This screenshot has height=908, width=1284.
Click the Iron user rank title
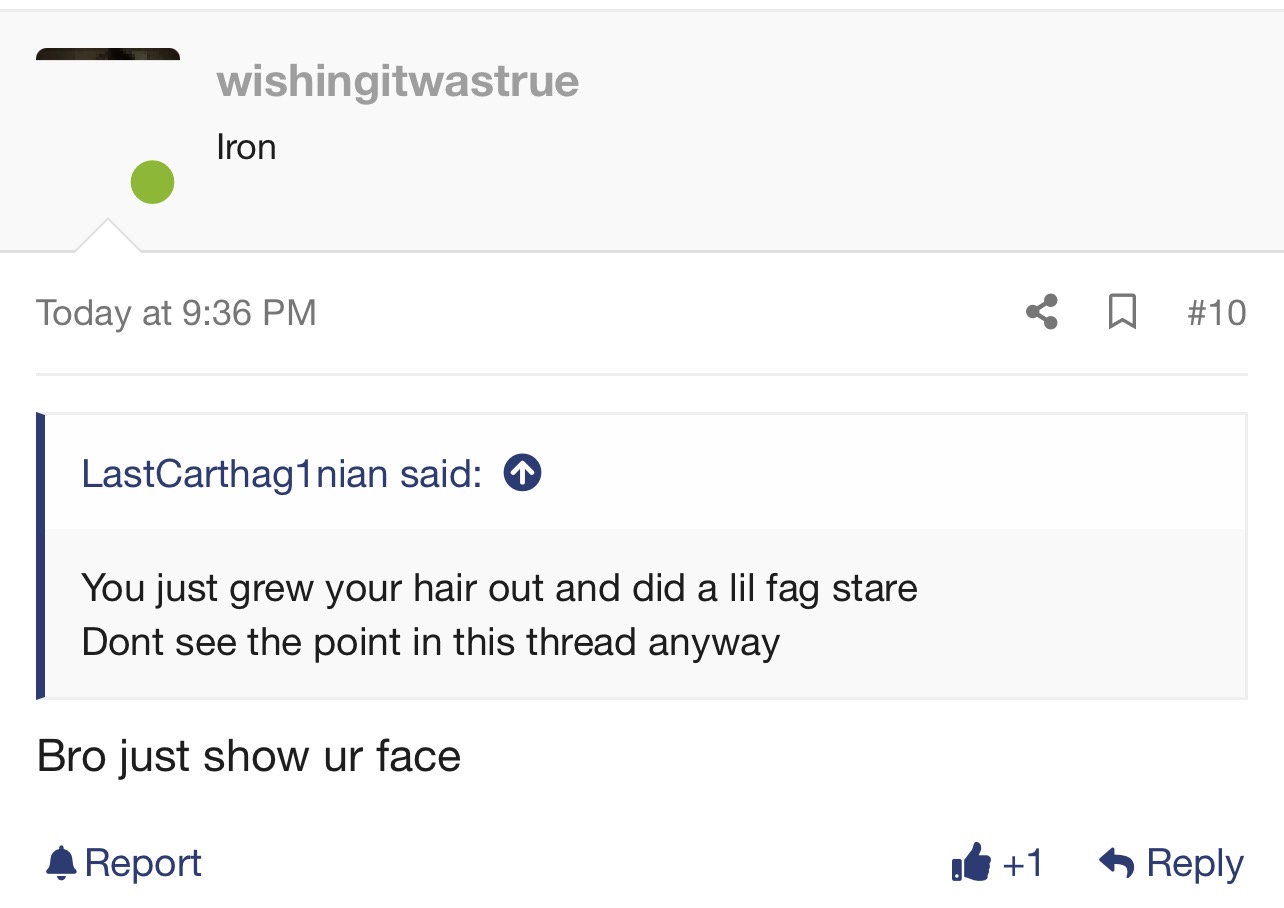[x=246, y=147]
